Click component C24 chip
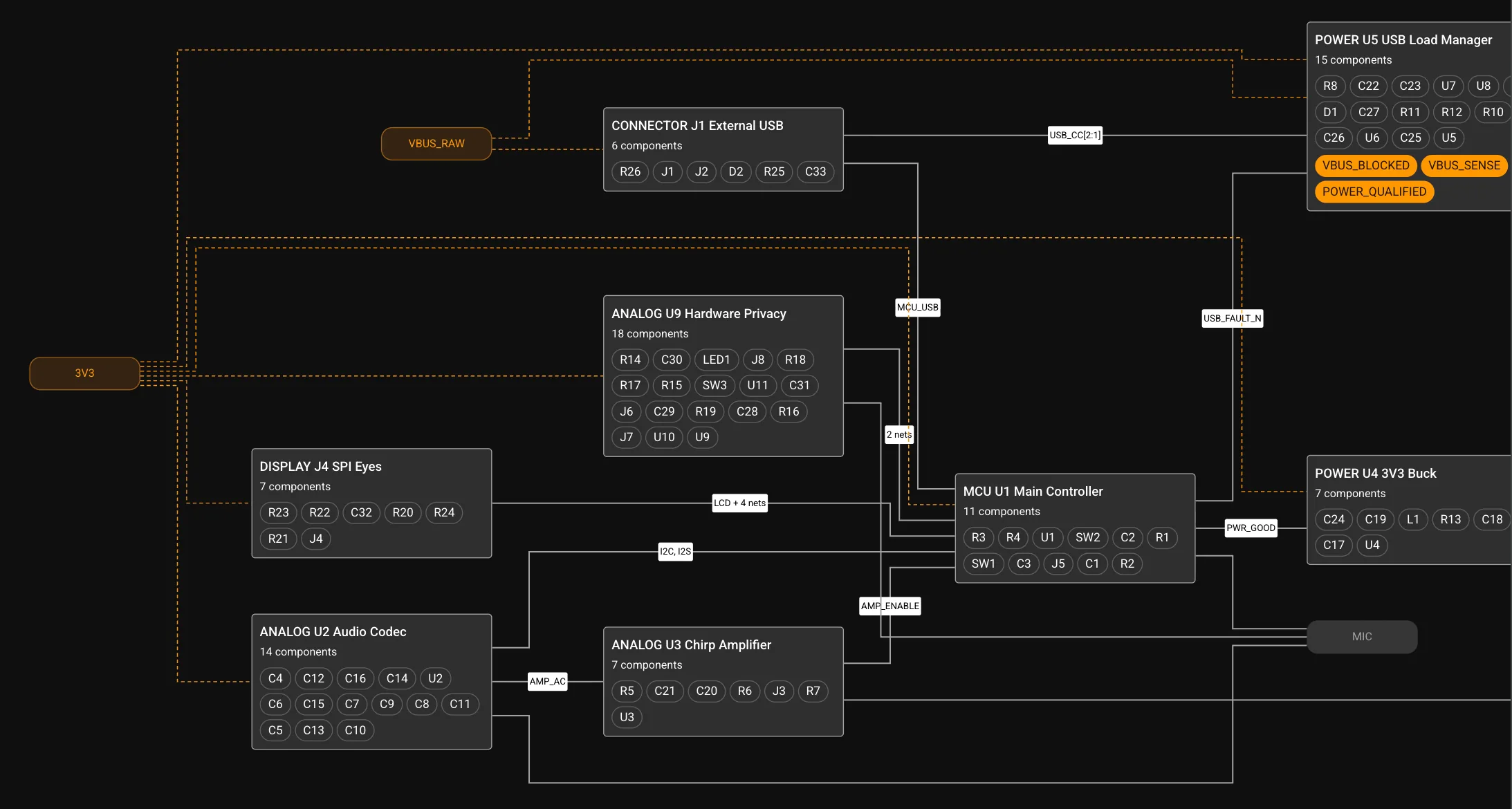 (x=1334, y=520)
